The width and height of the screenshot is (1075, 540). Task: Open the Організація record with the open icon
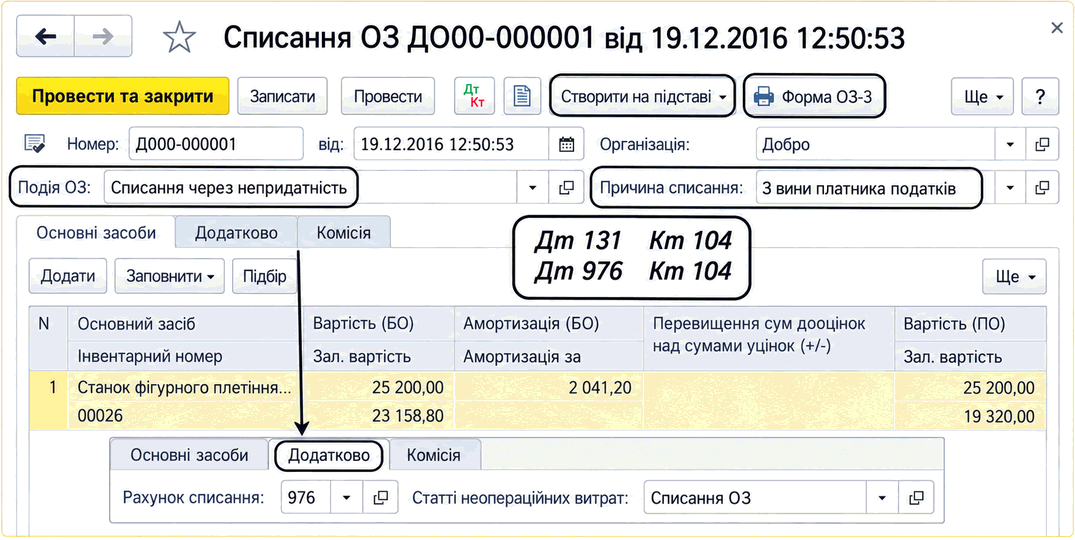(x=1042, y=145)
